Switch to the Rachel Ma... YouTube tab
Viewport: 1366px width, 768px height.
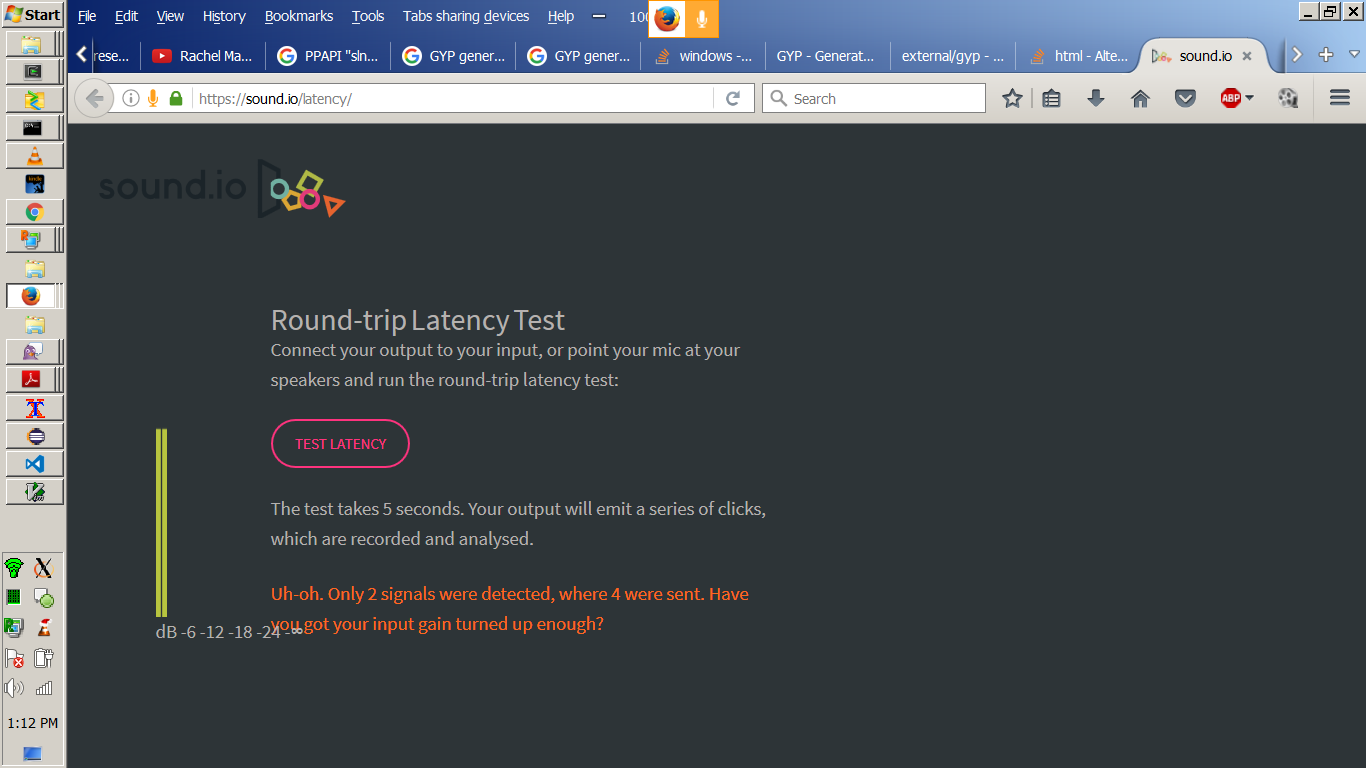point(203,56)
